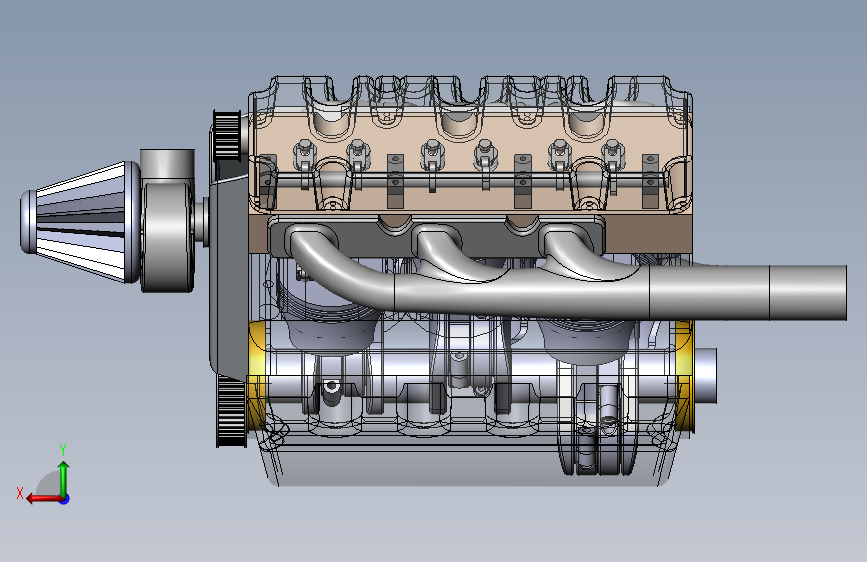The image size is (867, 562).
Task: Select the crankshaft stub protruding on the right
Action: tap(706, 376)
